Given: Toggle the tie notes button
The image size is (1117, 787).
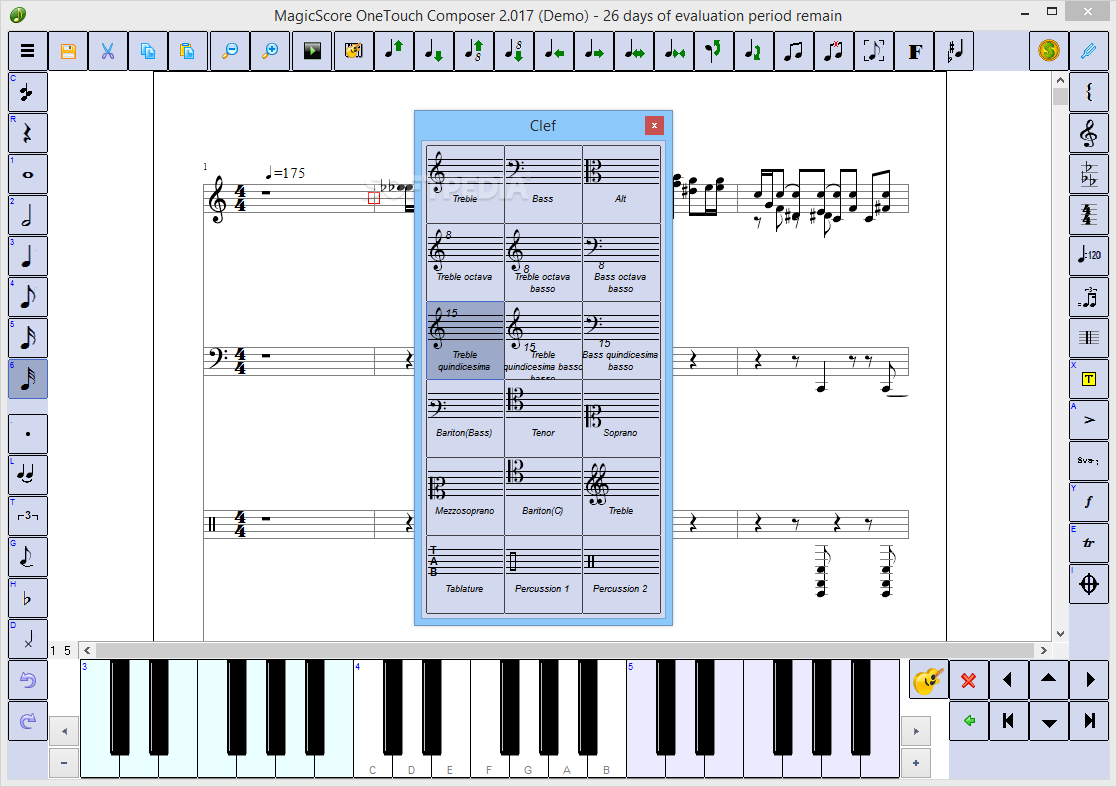Looking at the screenshot, I should pos(28,475).
